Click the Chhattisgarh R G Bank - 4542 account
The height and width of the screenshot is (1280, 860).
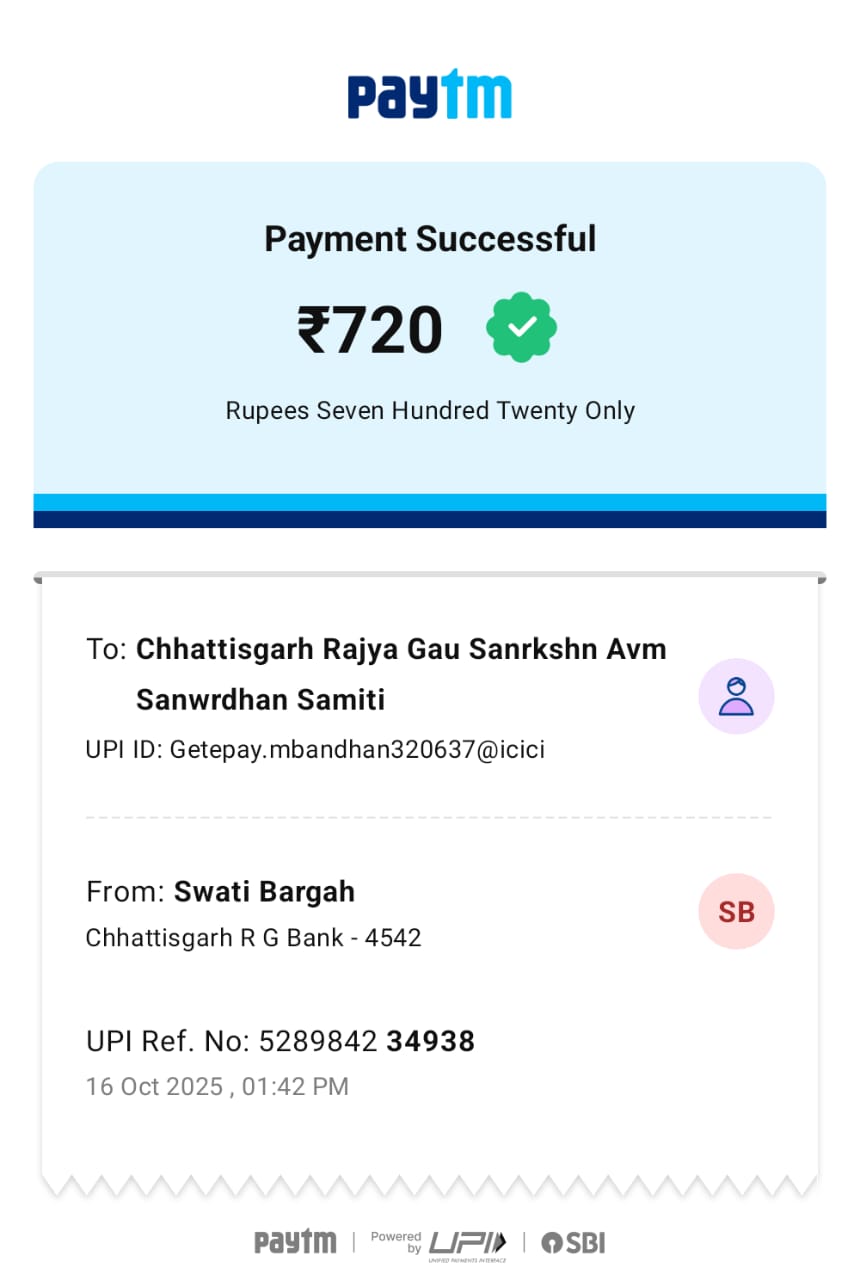(x=254, y=938)
